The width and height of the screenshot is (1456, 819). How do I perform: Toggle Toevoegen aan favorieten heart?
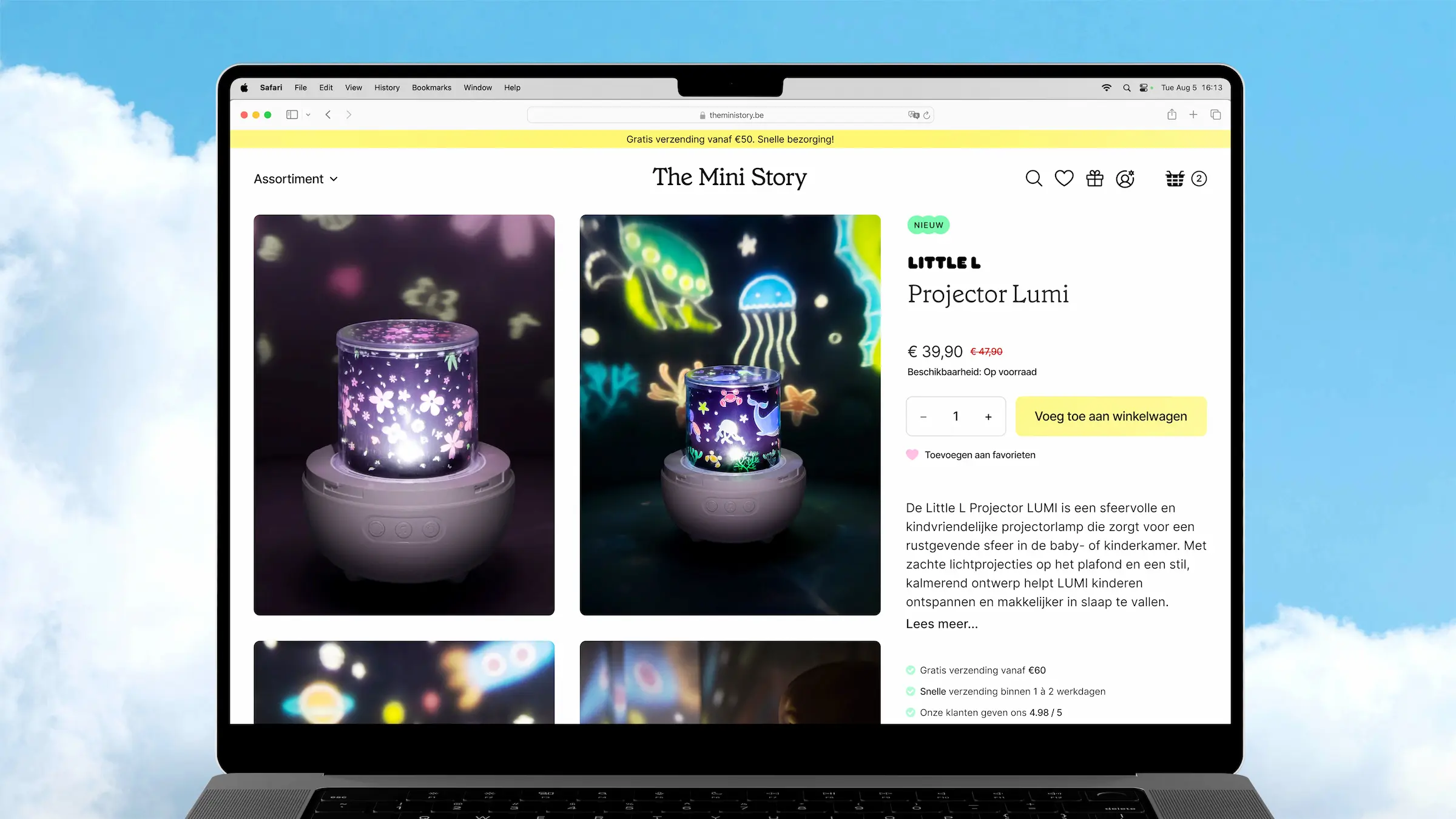coord(912,455)
